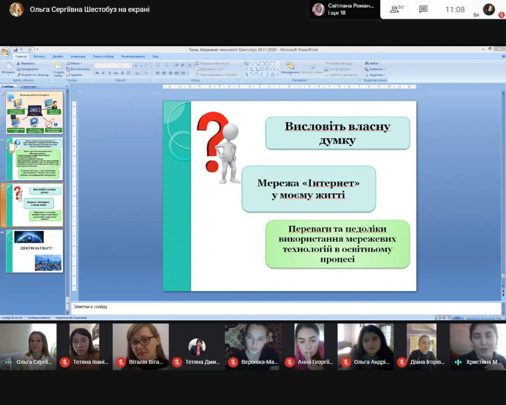Toggle italic formatting in the Font group

coord(103,73)
